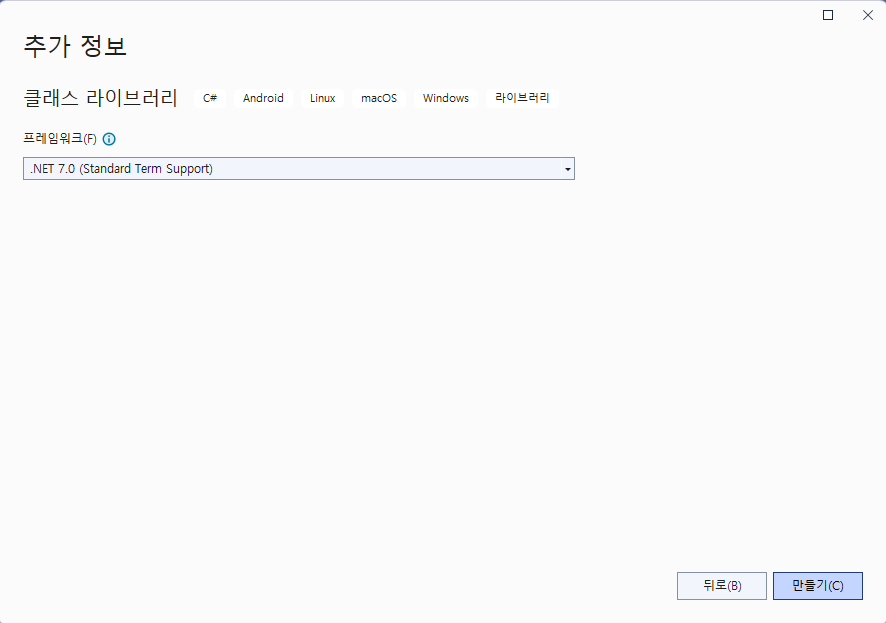Click the maximize button of the dialog
The image size is (886, 623).
[827, 15]
